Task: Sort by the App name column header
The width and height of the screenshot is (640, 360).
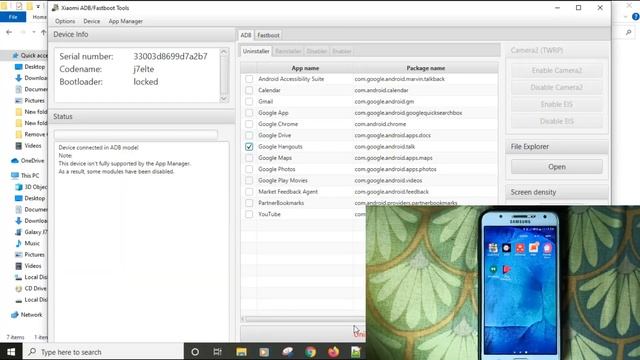Action: coord(305,68)
